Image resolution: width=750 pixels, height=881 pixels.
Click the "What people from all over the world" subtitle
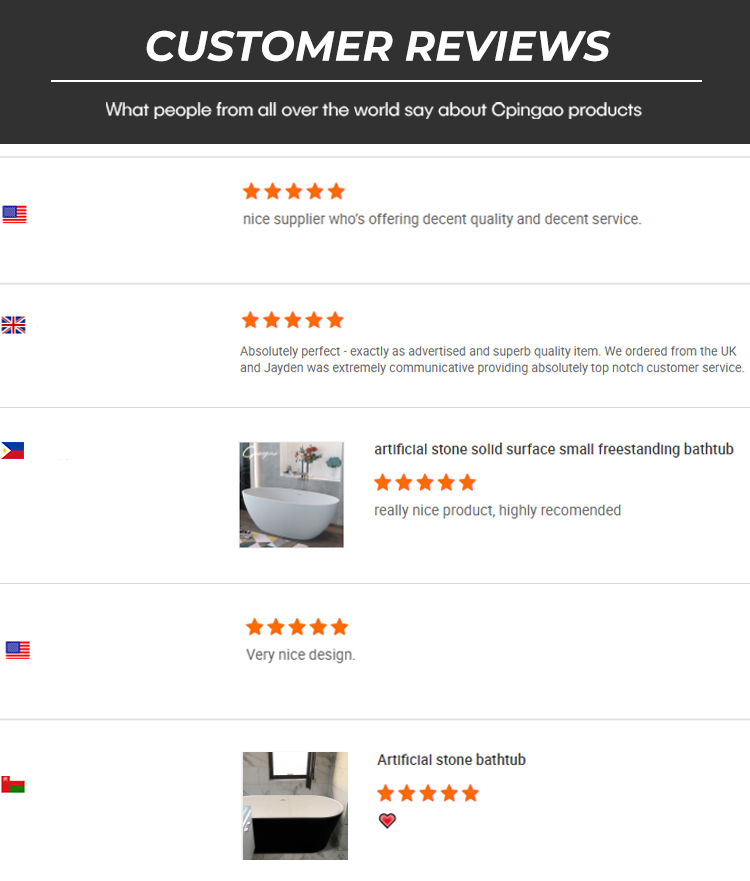pyautogui.click(x=374, y=109)
